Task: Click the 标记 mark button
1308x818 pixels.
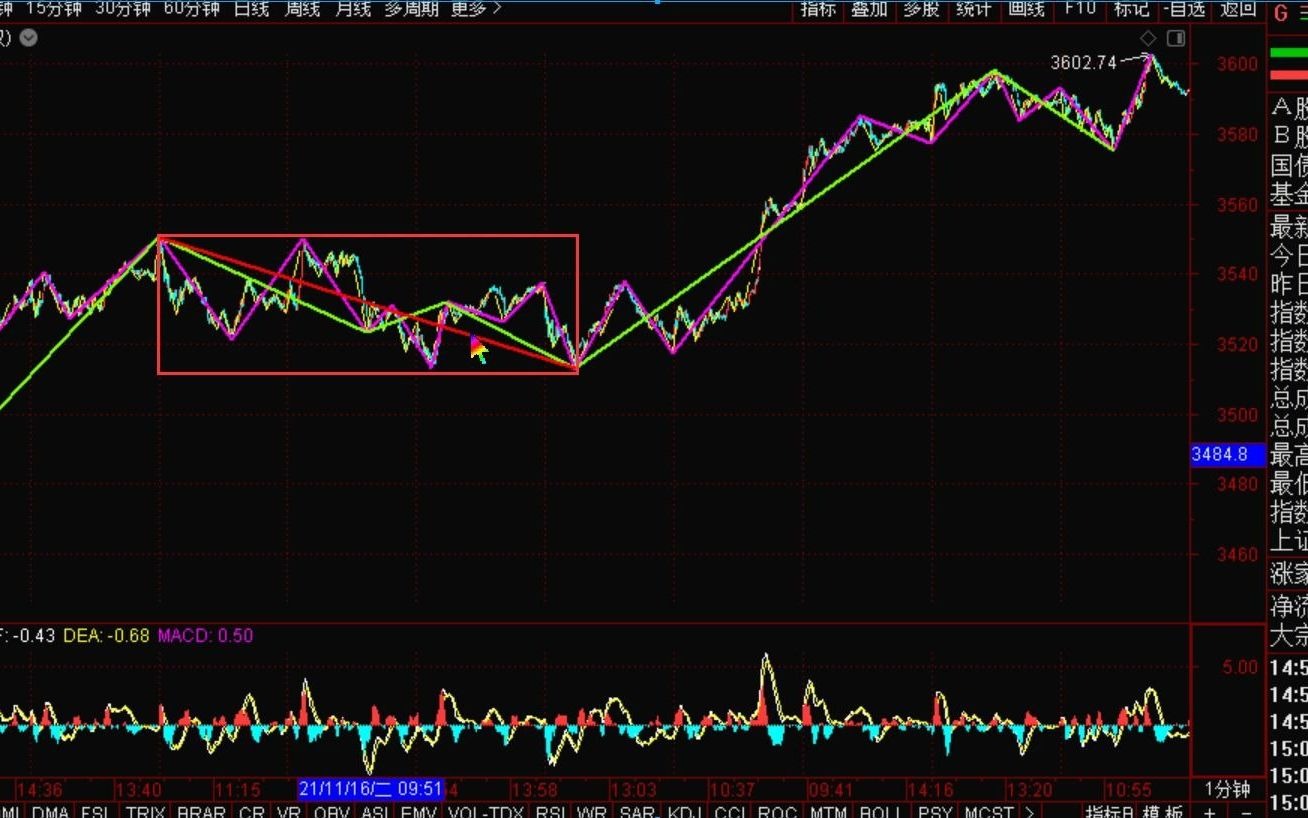Action: (1131, 9)
